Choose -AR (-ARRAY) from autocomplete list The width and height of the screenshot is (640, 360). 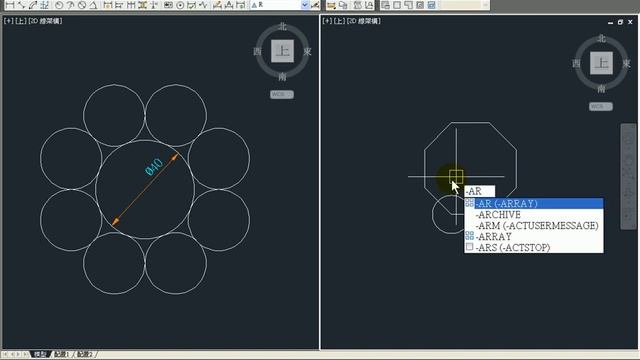(x=534, y=203)
